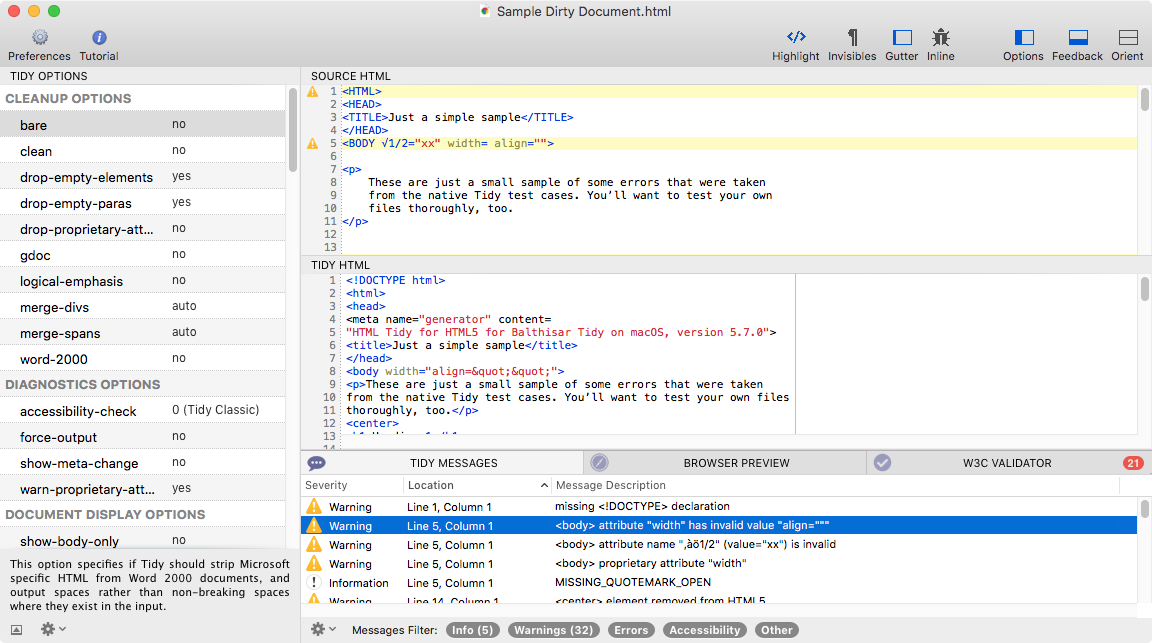Click into Source HTML BODY line
The height and width of the screenshot is (643, 1152).
[x=740, y=143]
